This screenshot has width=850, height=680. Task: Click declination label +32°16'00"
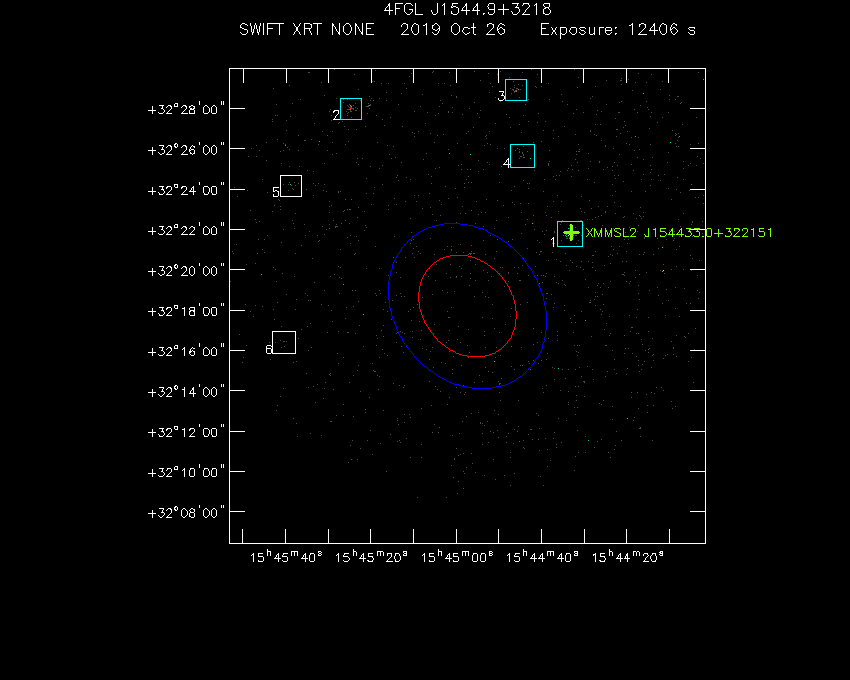186,351
